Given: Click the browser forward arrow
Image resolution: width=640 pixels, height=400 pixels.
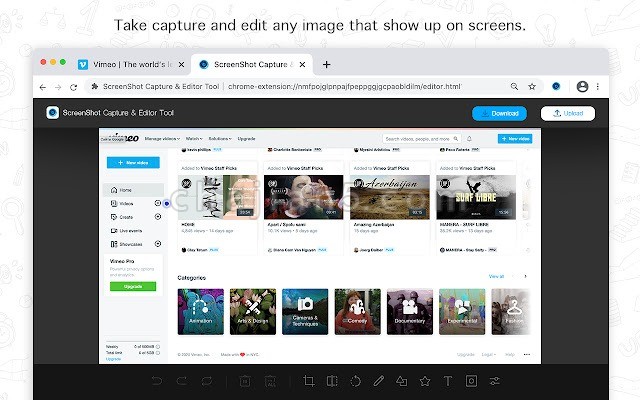Looking at the screenshot, I should point(58,87).
